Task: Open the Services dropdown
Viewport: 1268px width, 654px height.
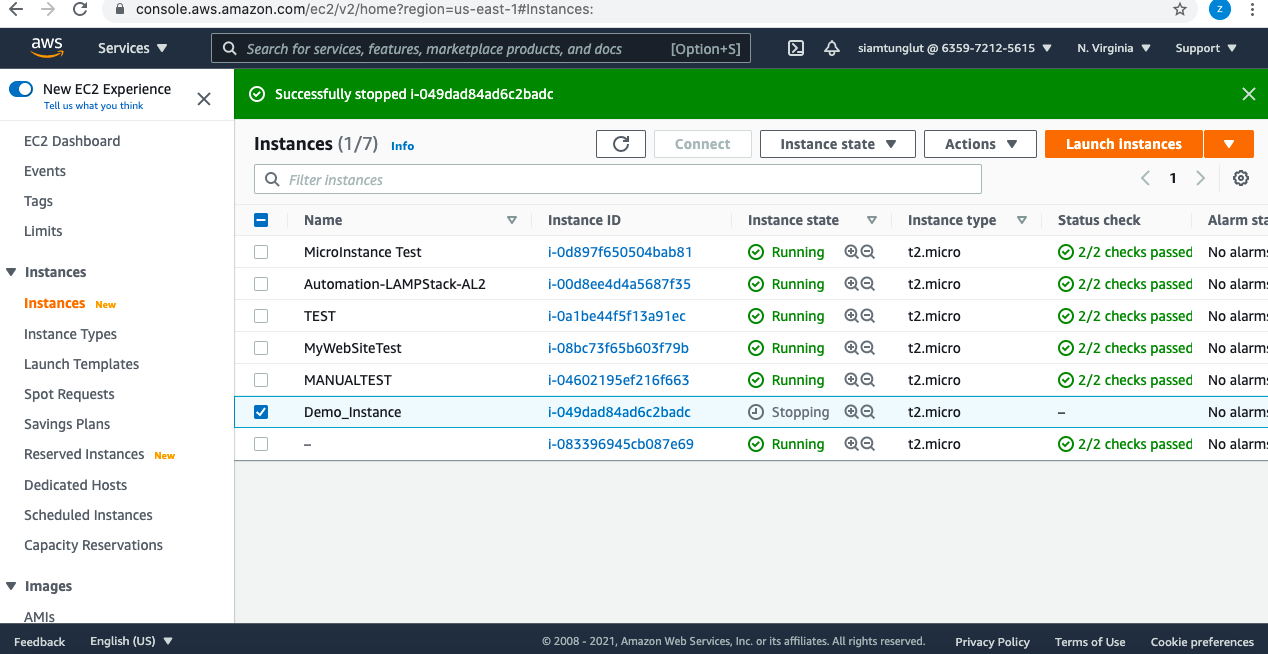Action: click(x=132, y=48)
